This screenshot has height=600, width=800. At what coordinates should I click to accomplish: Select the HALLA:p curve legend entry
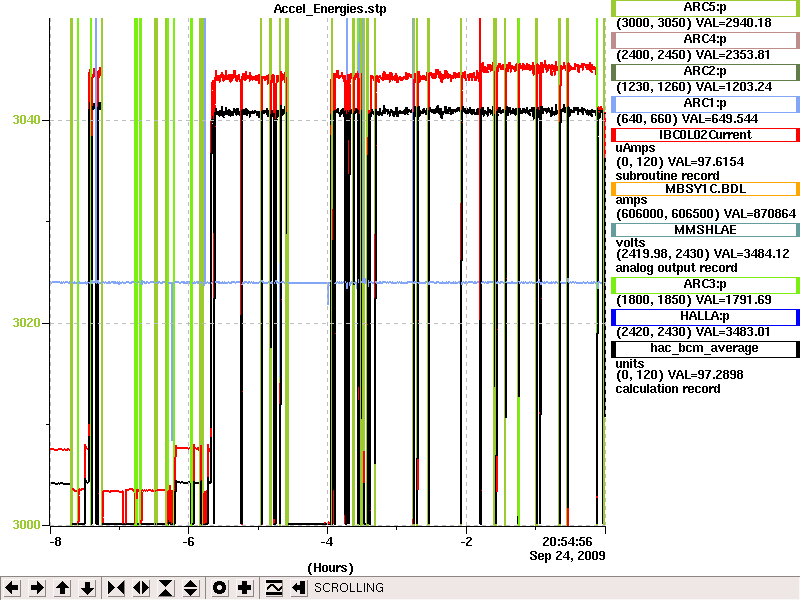click(705, 317)
